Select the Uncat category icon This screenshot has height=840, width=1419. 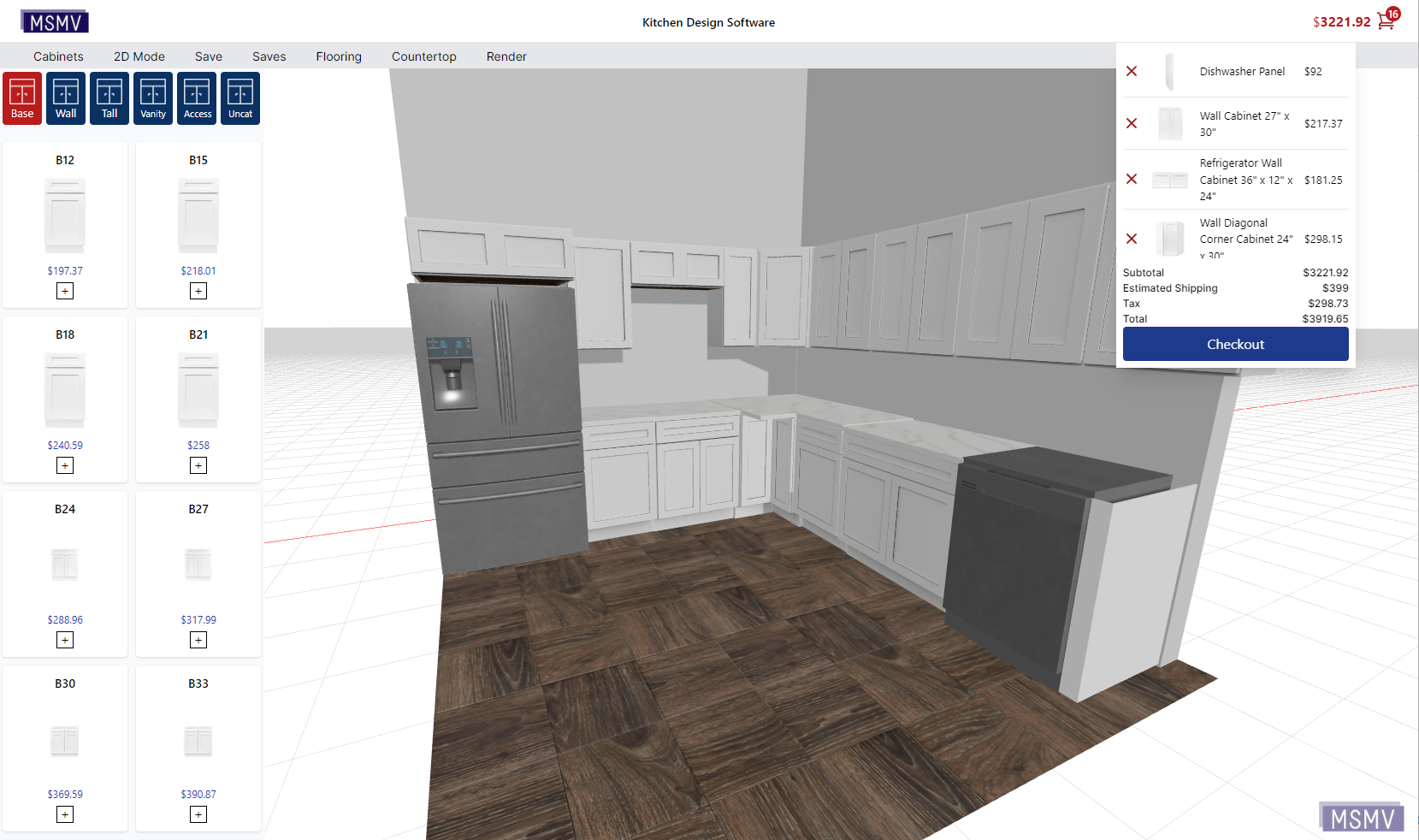tap(240, 98)
